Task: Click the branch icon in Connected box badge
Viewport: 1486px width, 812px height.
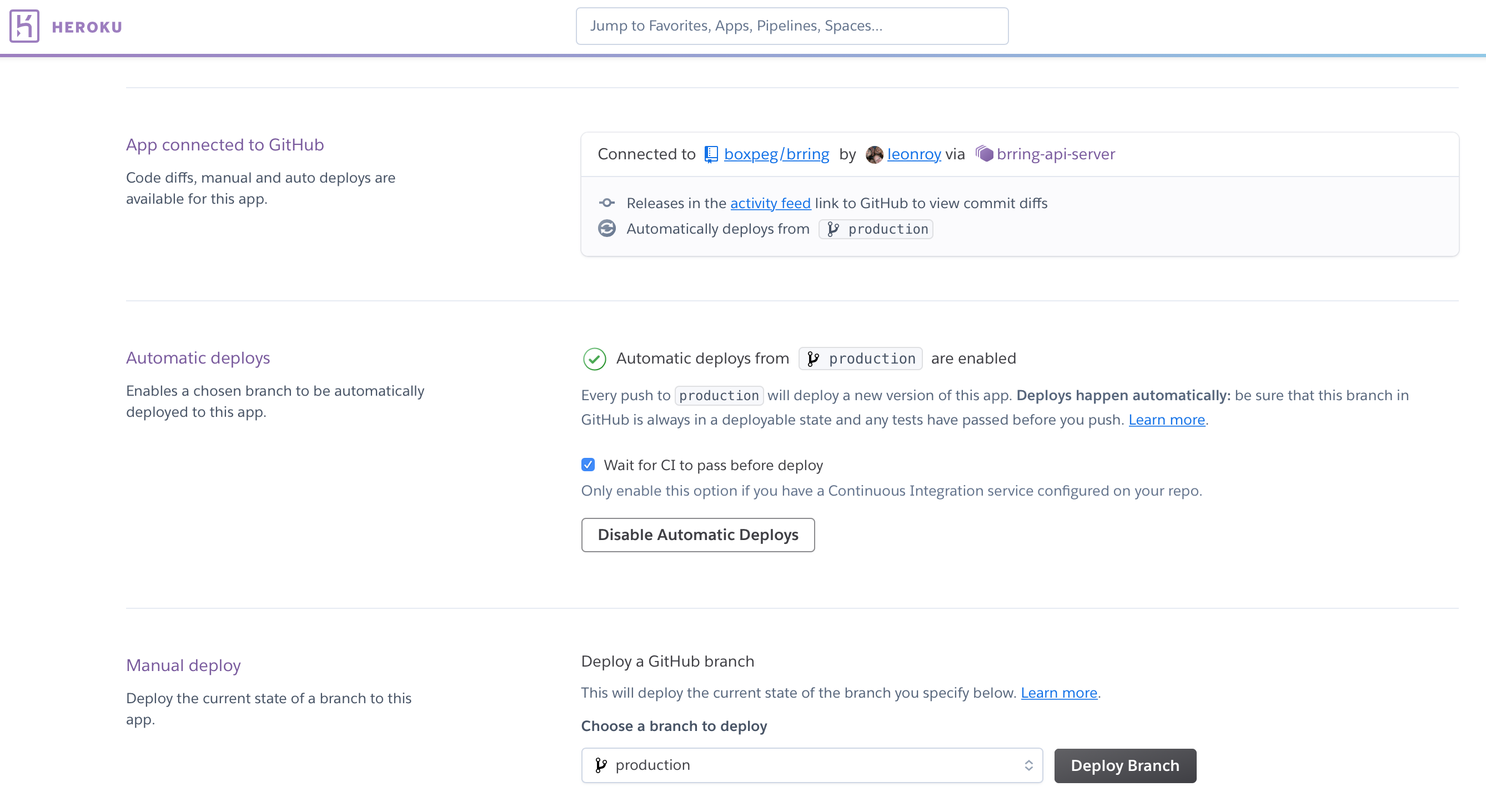Action: 832,229
